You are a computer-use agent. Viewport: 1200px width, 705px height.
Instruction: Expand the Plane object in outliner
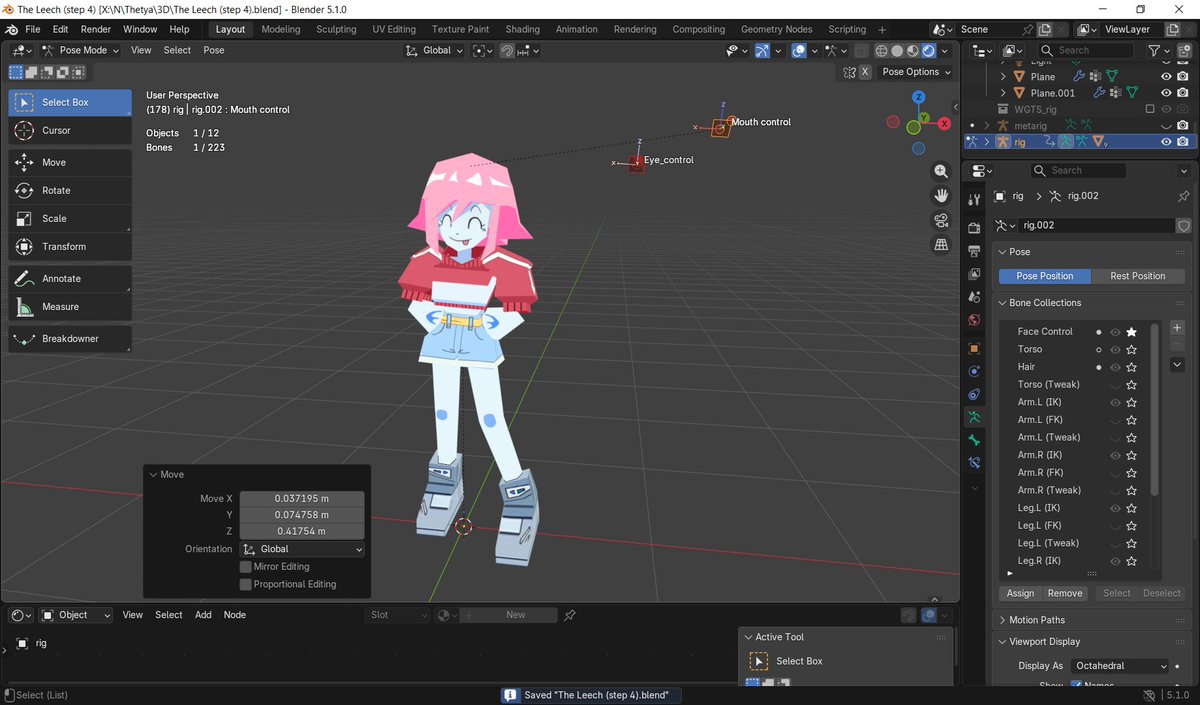1003,77
